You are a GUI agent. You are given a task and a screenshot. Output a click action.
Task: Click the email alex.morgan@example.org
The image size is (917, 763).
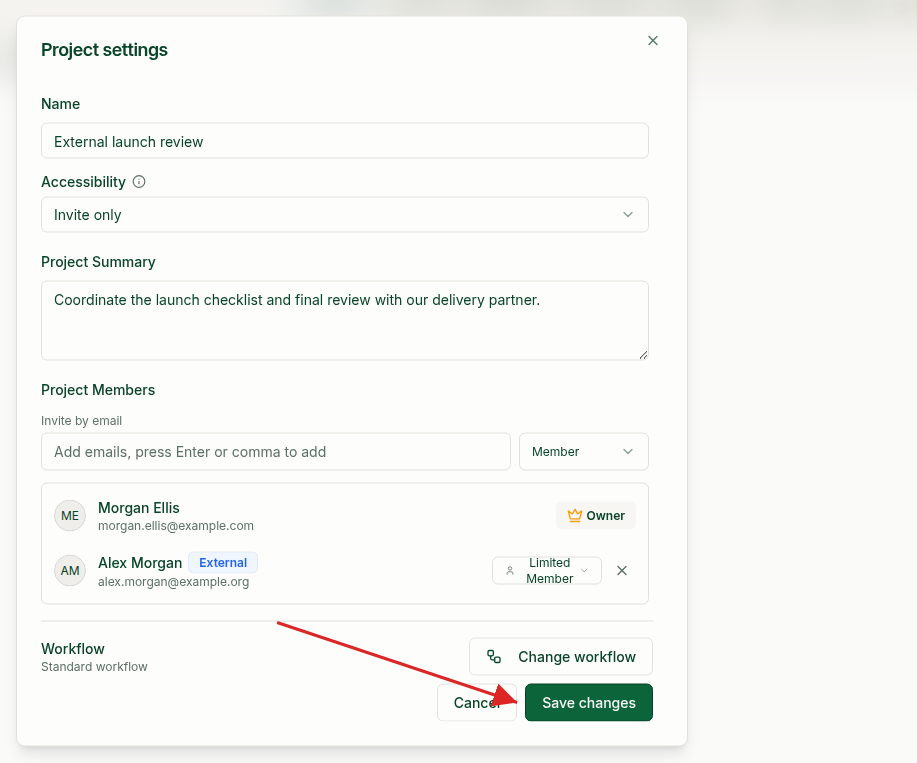(x=174, y=582)
